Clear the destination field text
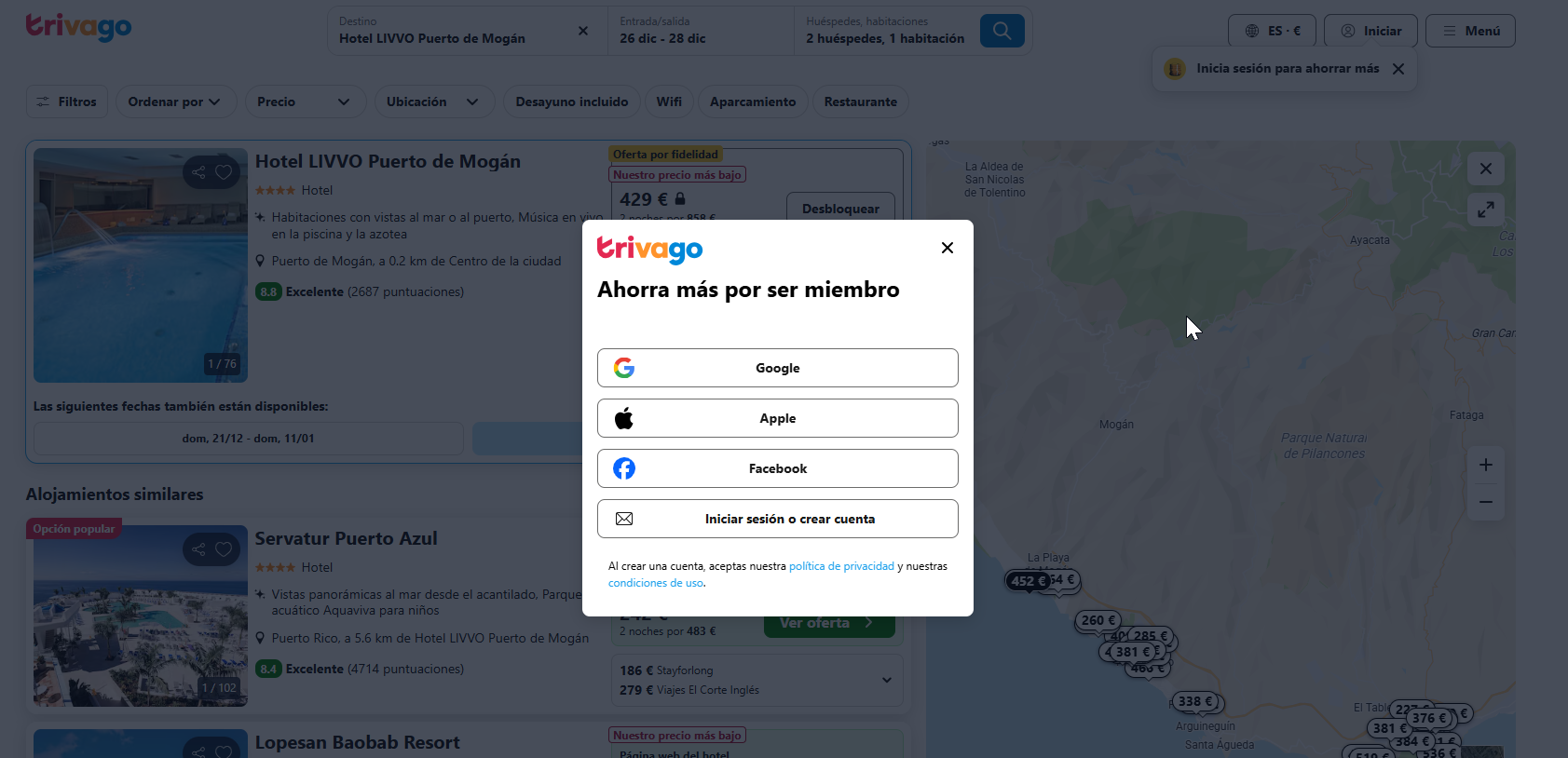The image size is (1568, 758). coord(583,31)
